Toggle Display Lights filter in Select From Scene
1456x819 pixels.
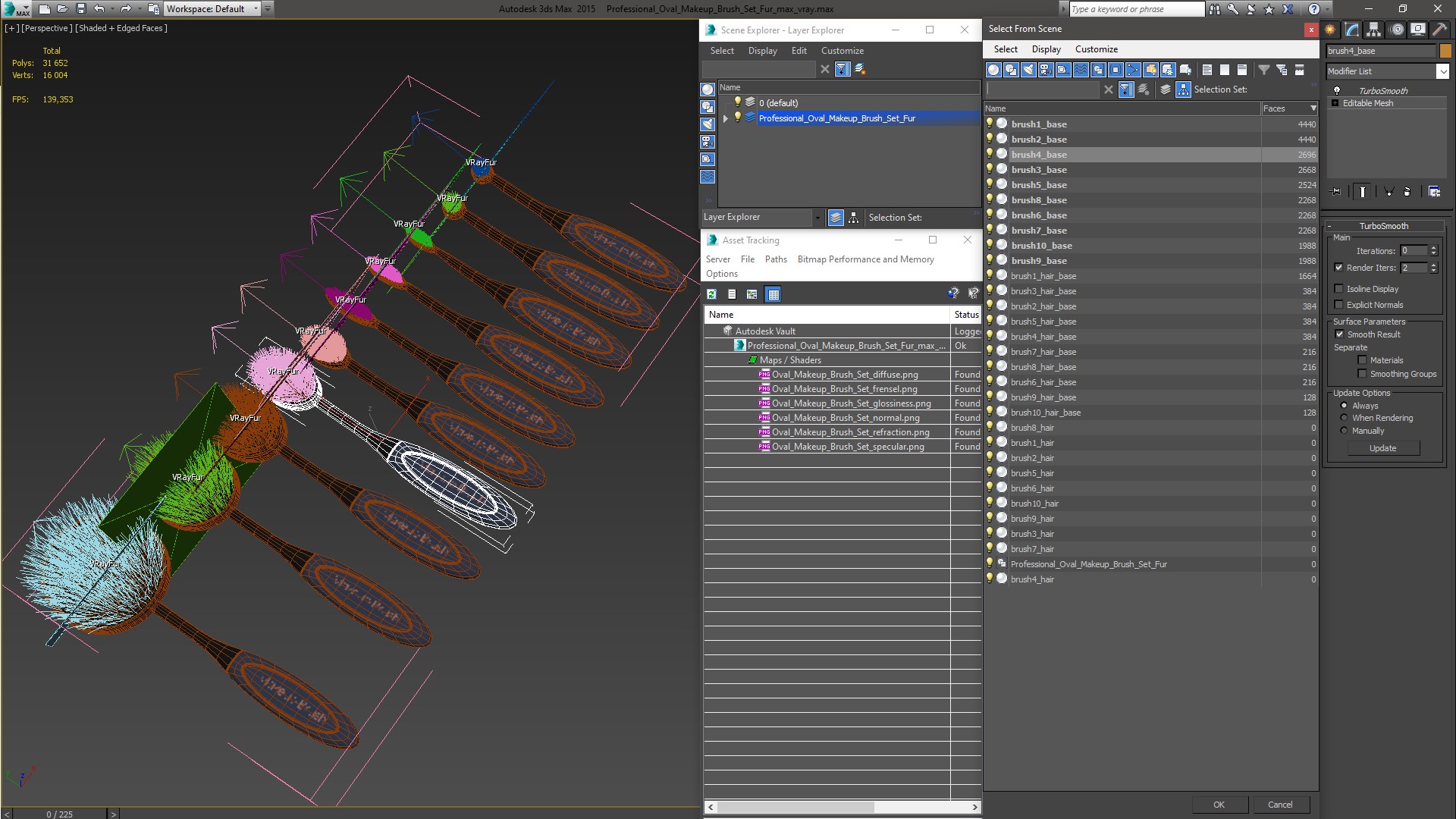(1028, 70)
